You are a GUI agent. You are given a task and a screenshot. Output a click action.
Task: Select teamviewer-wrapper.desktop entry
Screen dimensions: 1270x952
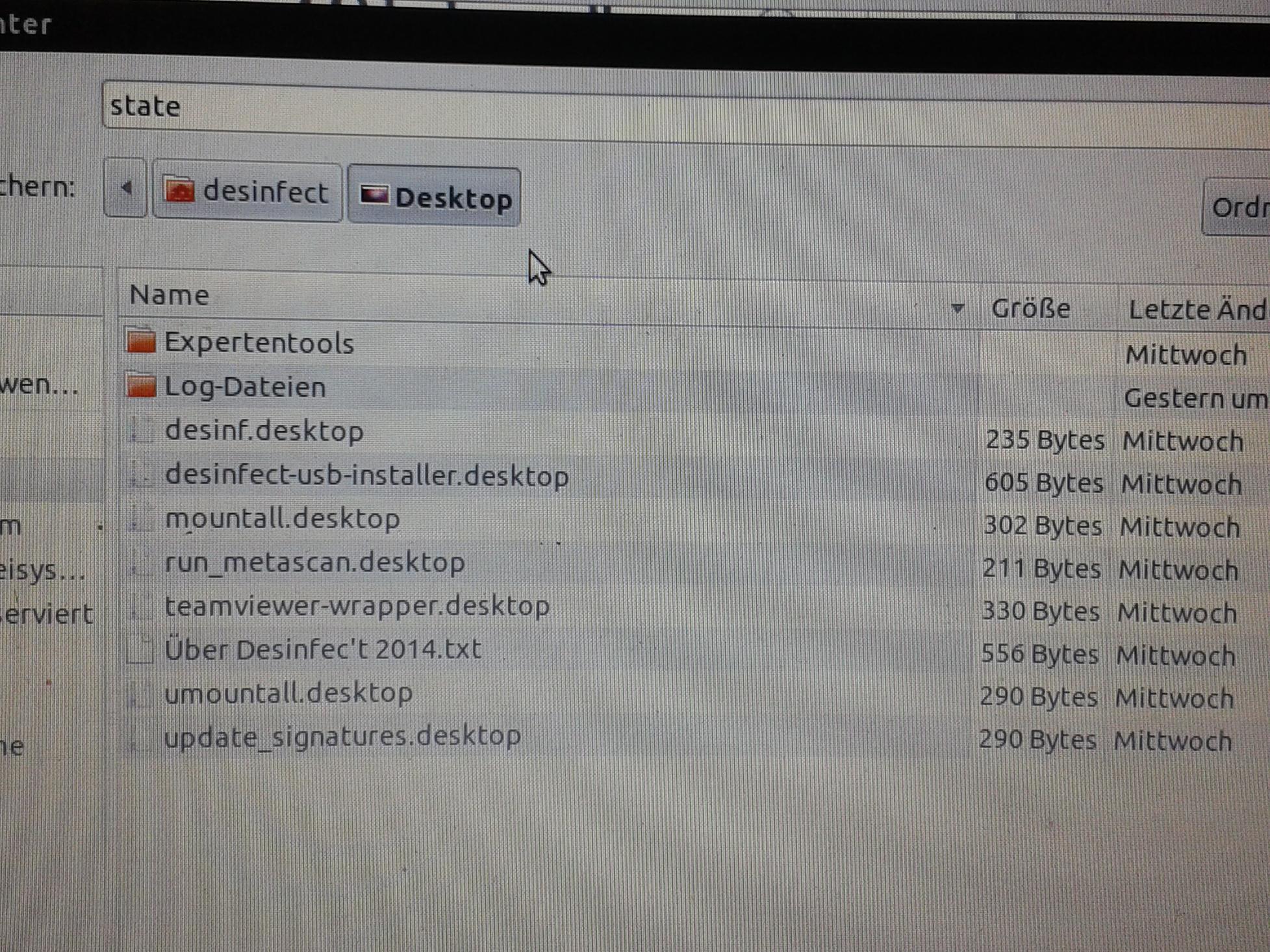(x=357, y=606)
